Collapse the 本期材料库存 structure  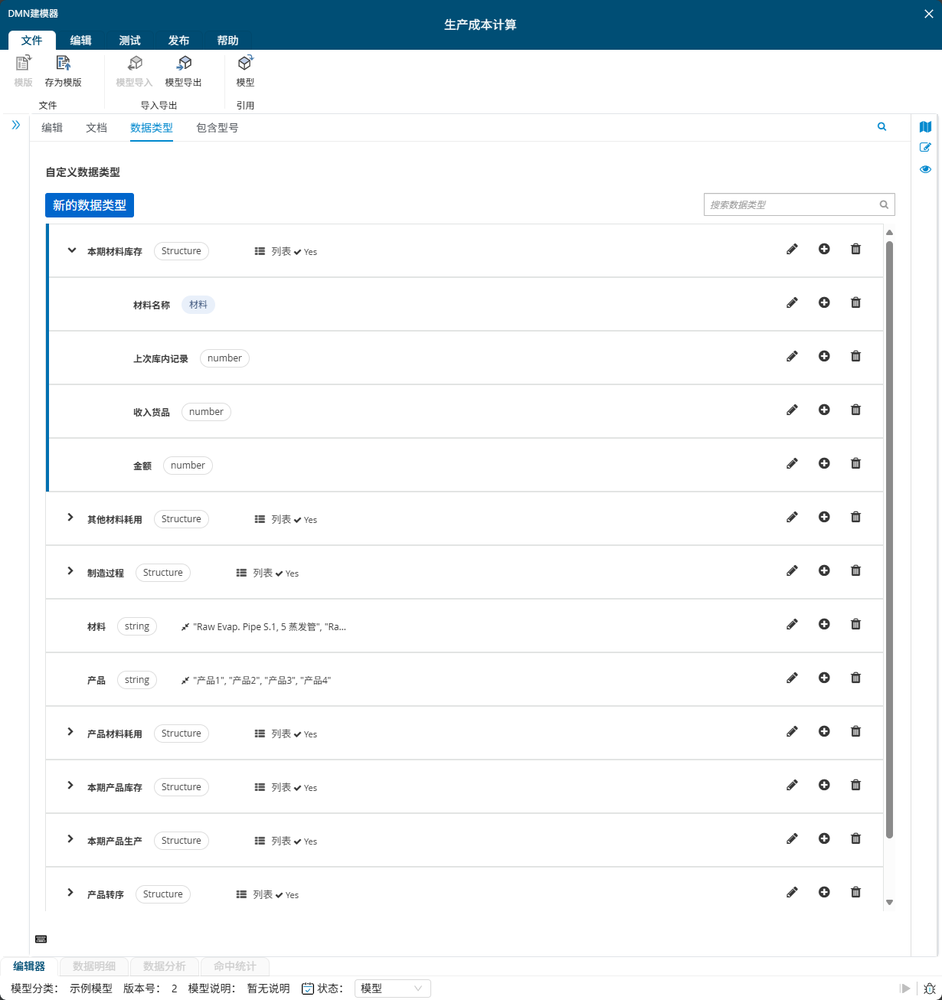click(x=71, y=250)
